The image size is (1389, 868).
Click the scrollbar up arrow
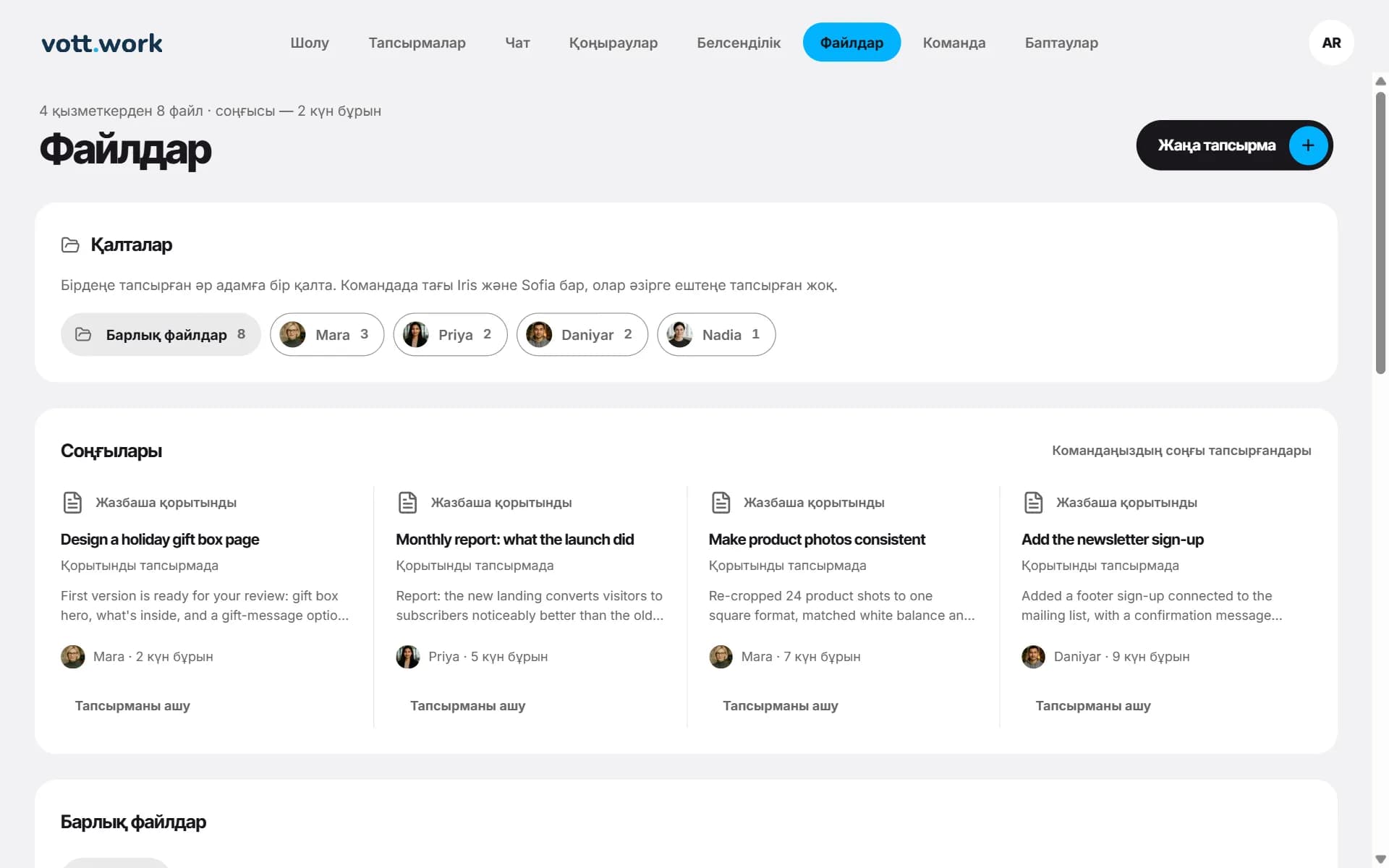[1380, 81]
